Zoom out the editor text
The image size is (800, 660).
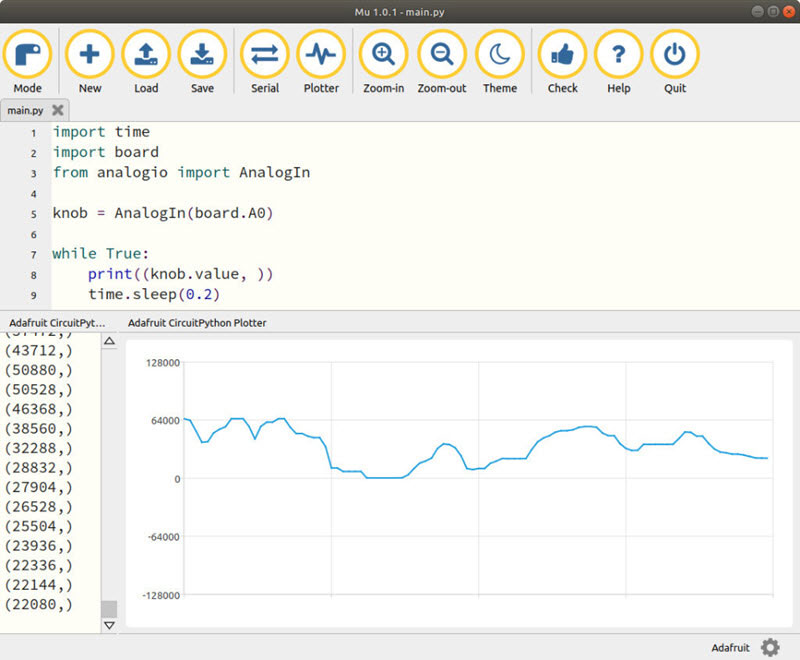coord(442,55)
